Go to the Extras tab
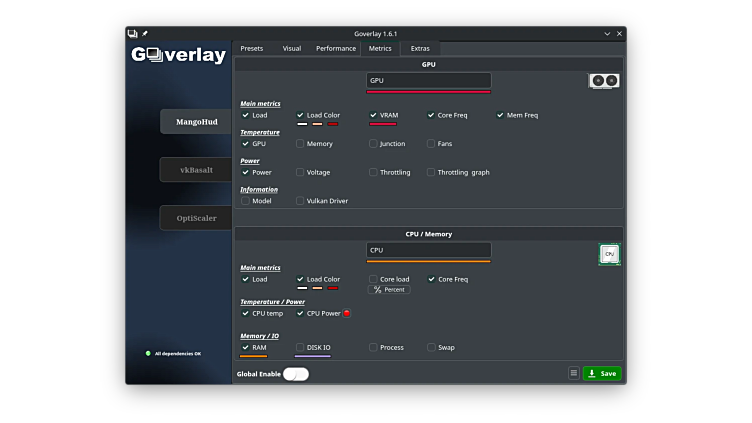Image resolution: width=752 pixels, height=423 pixels. tap(420, 48)
